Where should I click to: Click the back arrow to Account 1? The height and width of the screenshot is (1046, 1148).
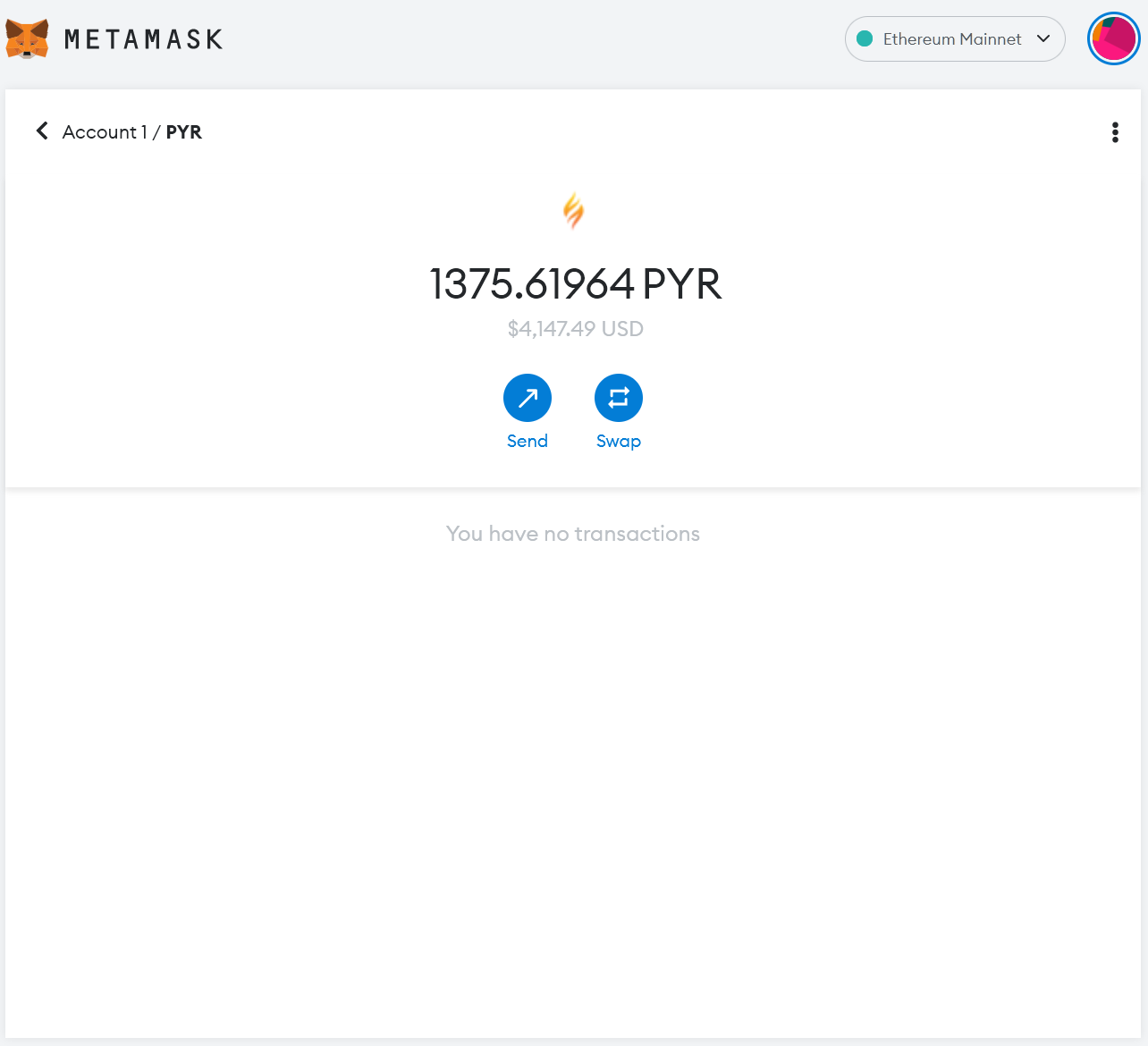(41, 131)
